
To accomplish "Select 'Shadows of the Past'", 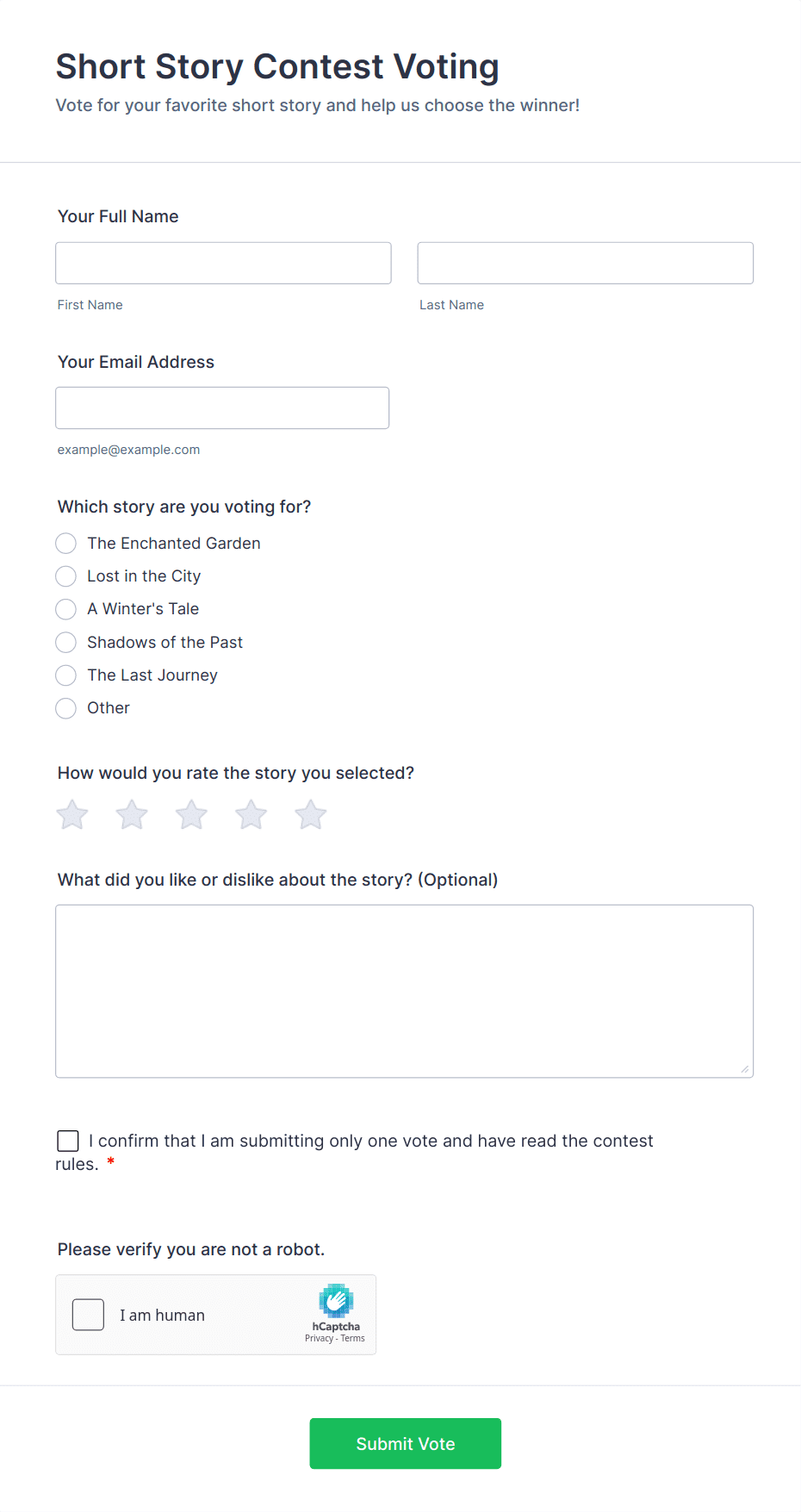I will [65, 642].
